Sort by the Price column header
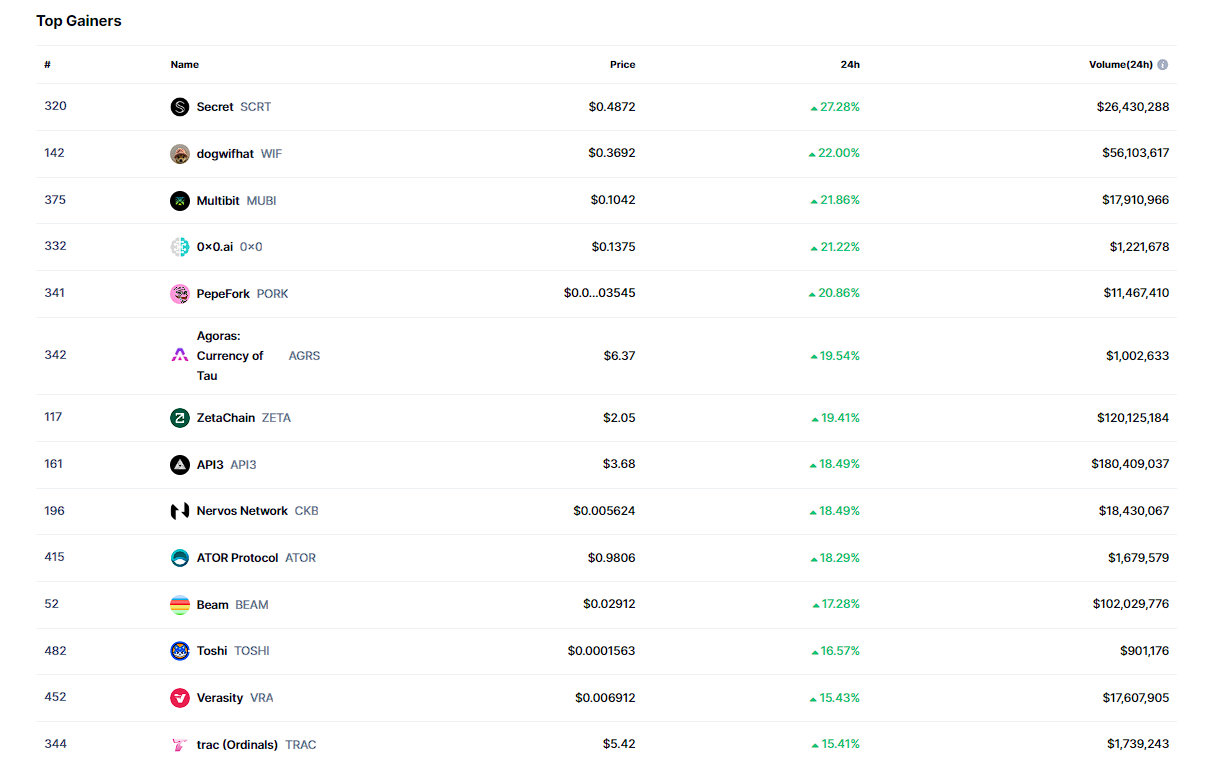1228x761 pixels. (x=623, y=65)
